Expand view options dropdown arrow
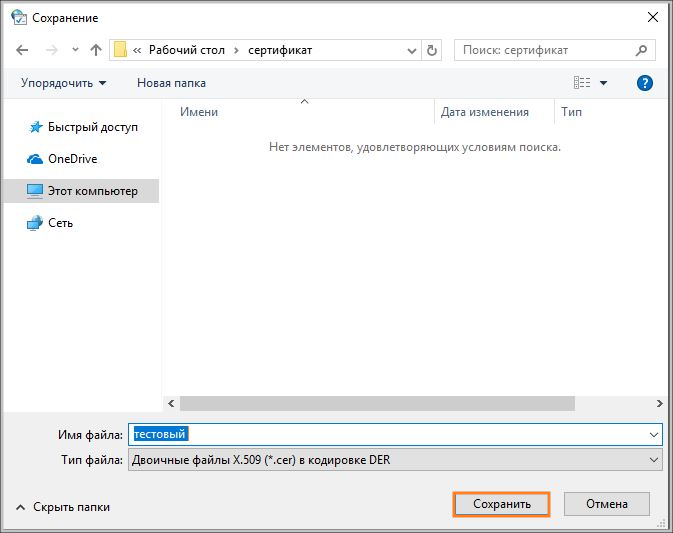Image resolution: width=673 pixels, height=533 pixels. tap(604, 83)
